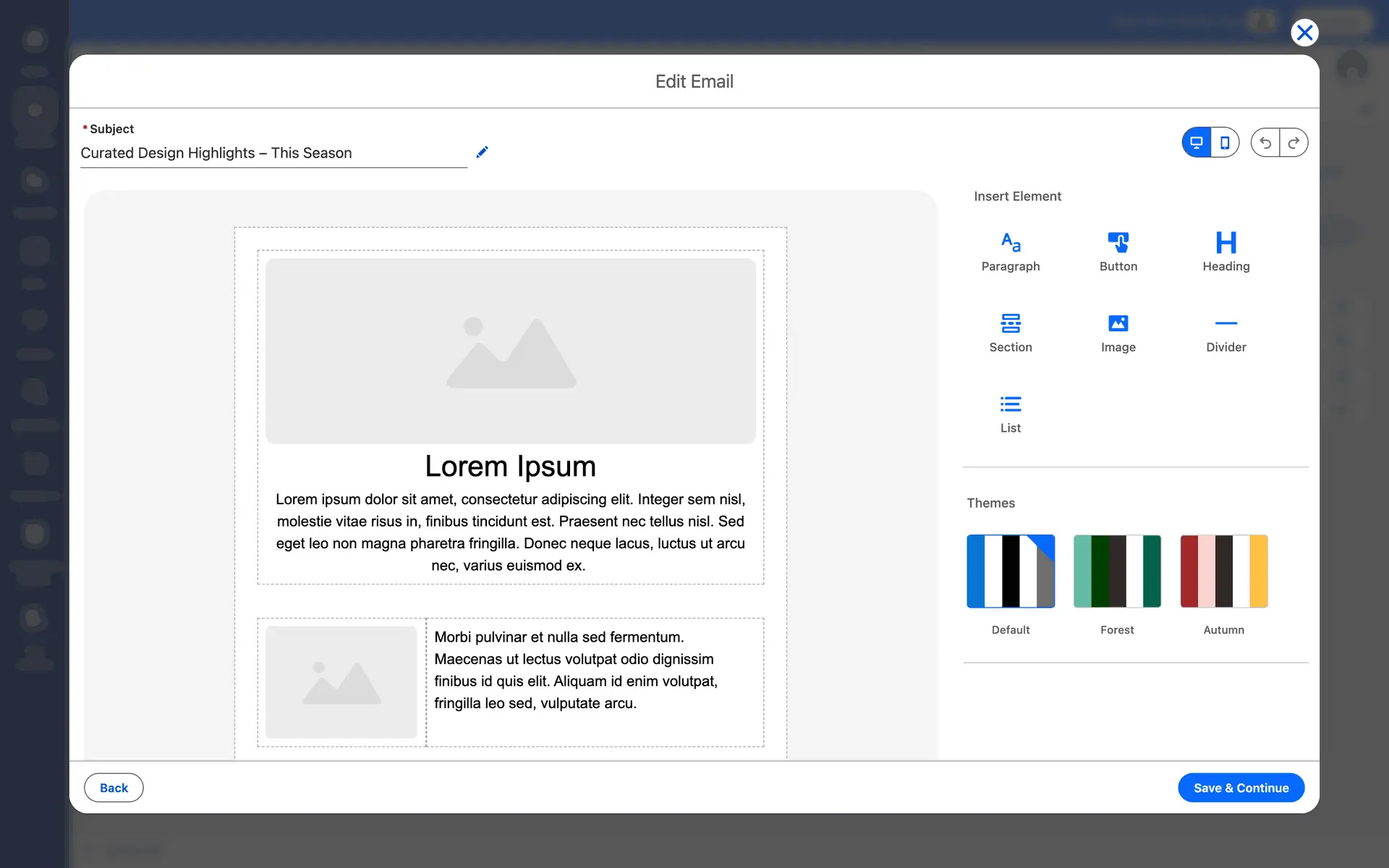This screenshot has width=1389, height=868.
Task: Click Save & Continue
Action: (x=1241, y=788)
